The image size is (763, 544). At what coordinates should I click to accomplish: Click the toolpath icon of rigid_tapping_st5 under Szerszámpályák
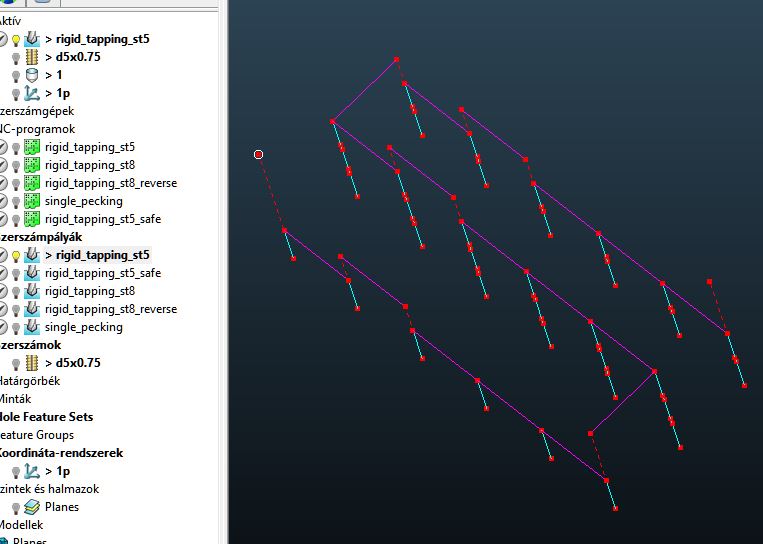[32, 255]
